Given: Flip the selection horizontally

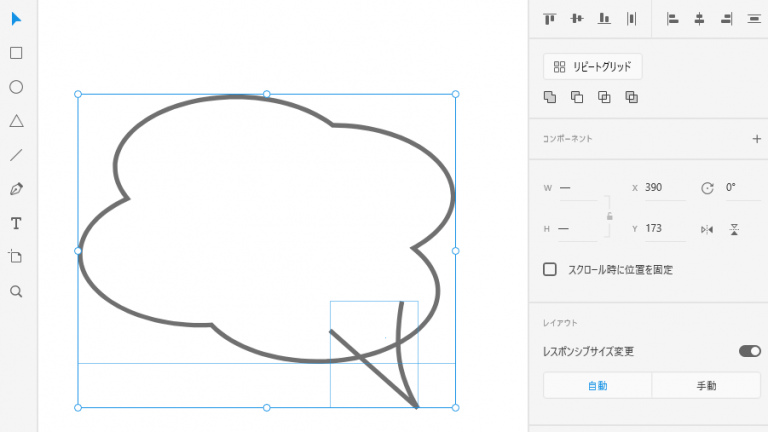Looking at the screenshot, I should 707,229.
